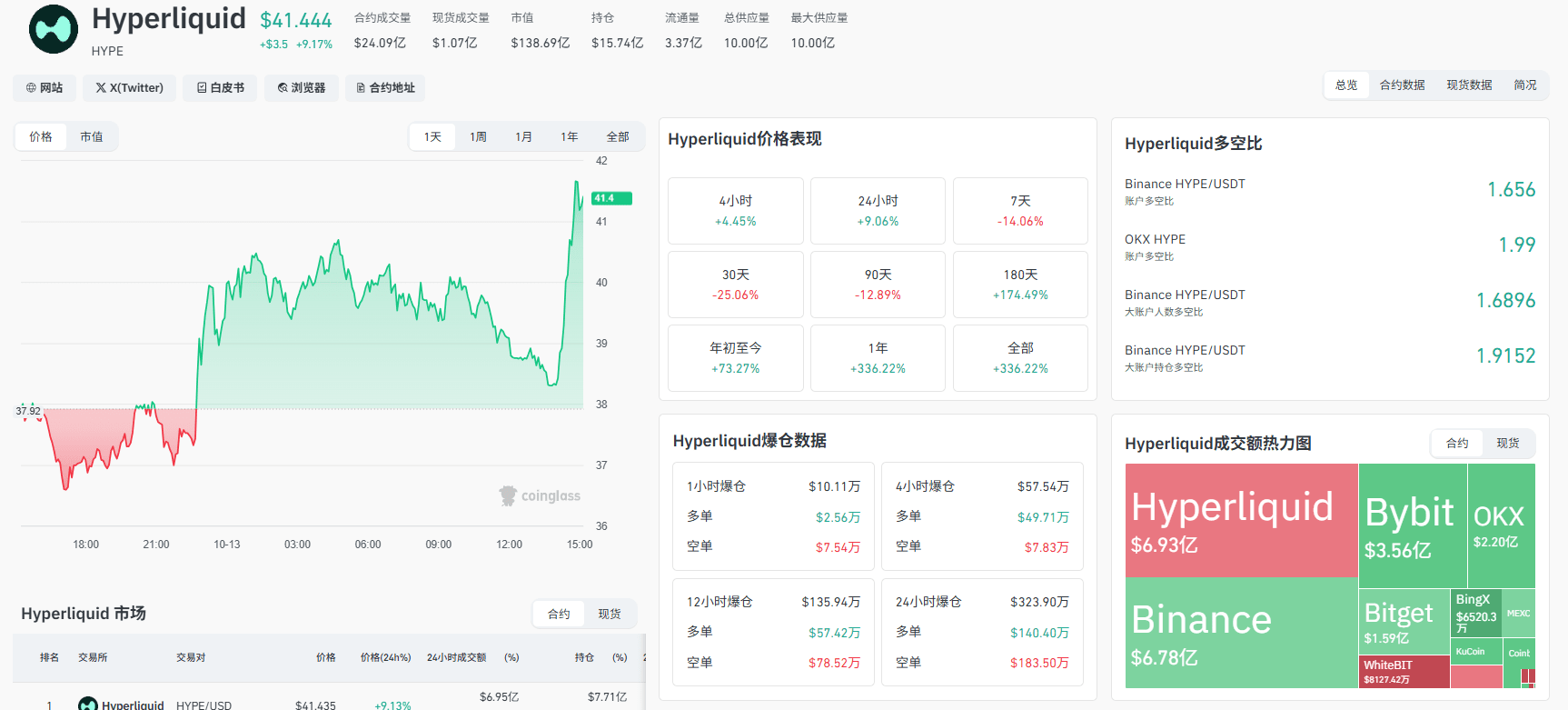Set chart range to 1天

click(x=432, y=137)
